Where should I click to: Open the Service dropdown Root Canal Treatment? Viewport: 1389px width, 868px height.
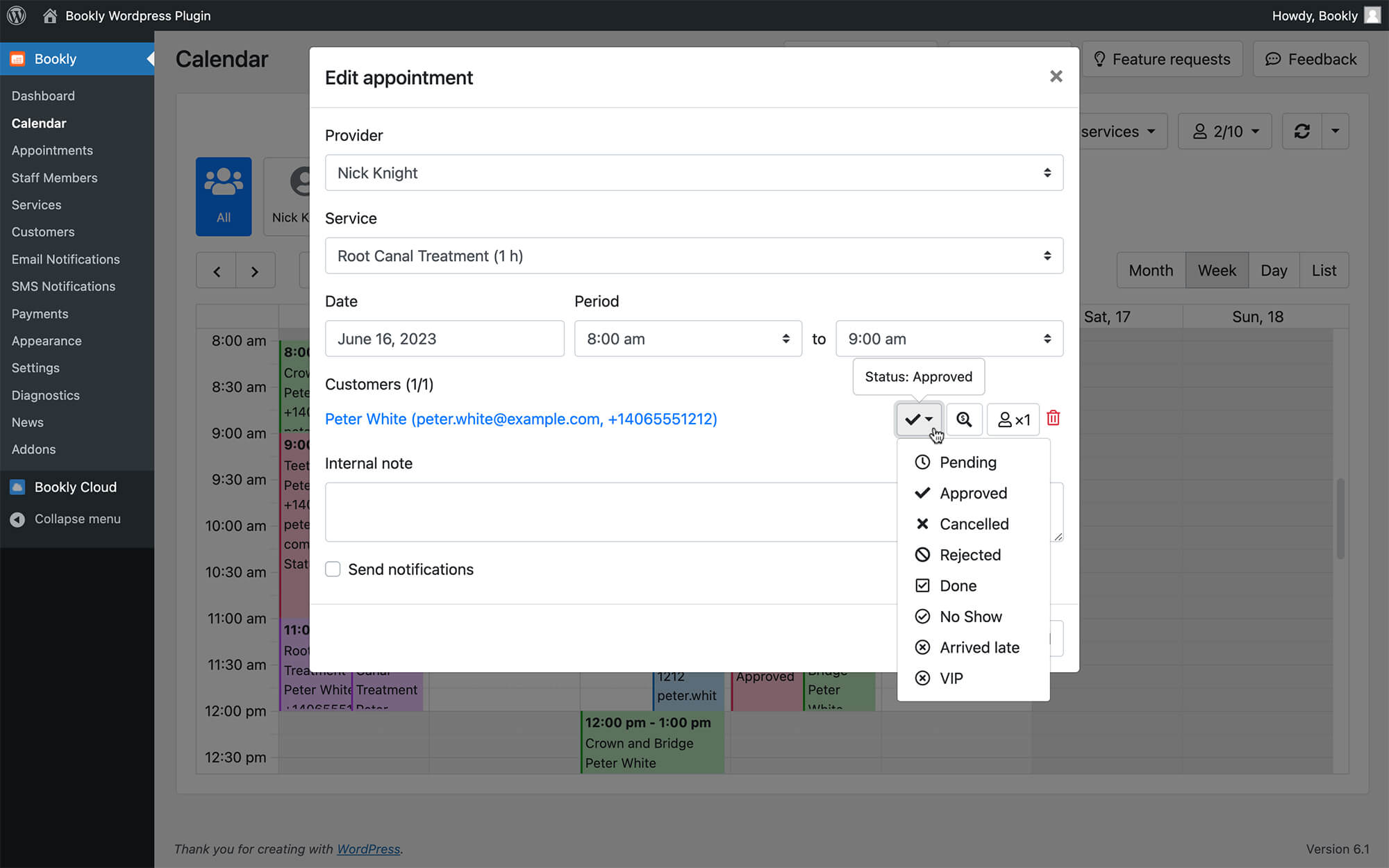coord(694,256)
